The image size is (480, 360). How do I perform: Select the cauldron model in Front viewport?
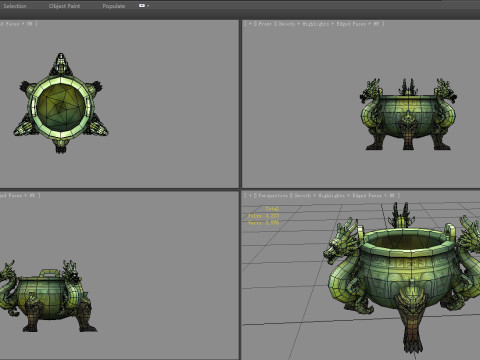coord(408,114)
